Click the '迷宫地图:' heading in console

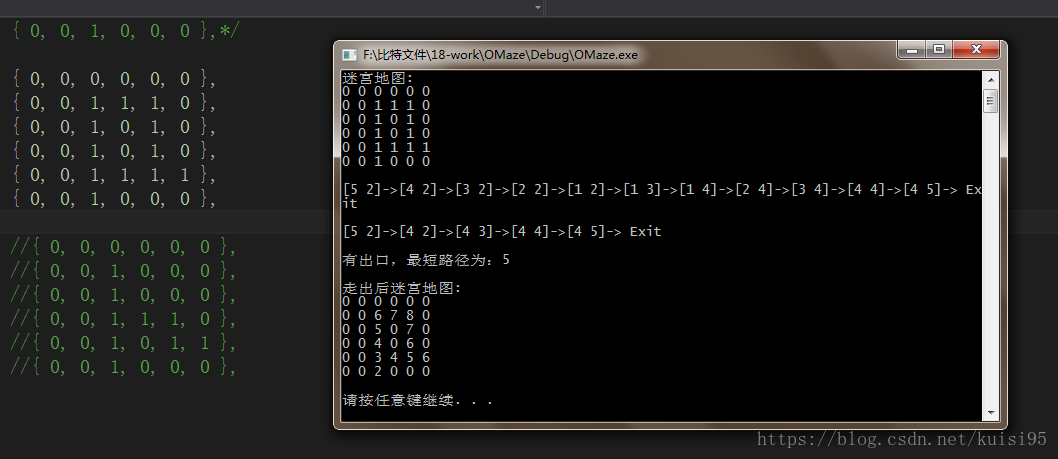pos(378,78)
